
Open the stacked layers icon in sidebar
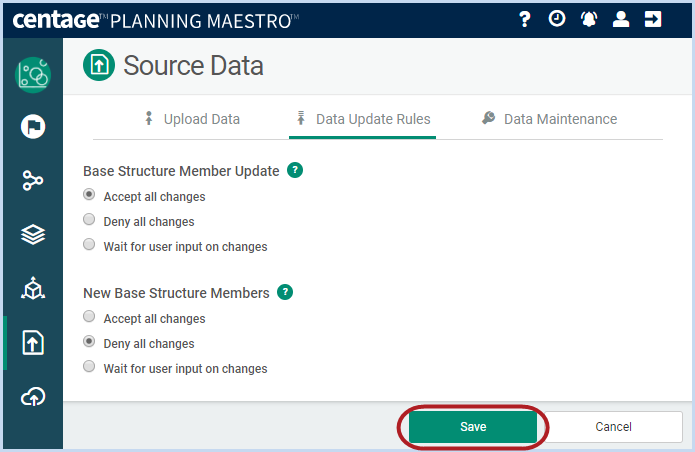pos(33,234)
